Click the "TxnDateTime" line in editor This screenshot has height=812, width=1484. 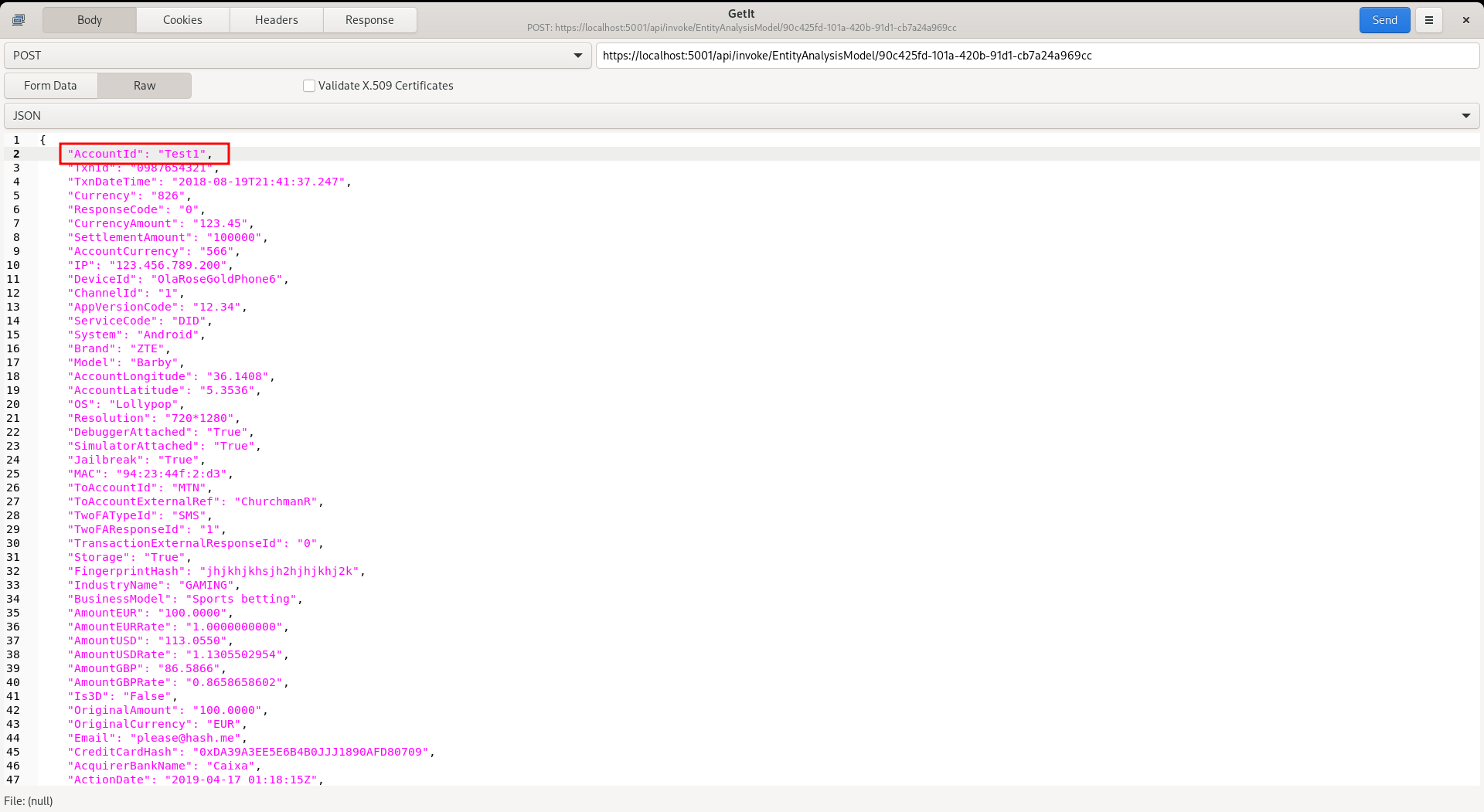(209, 182)
